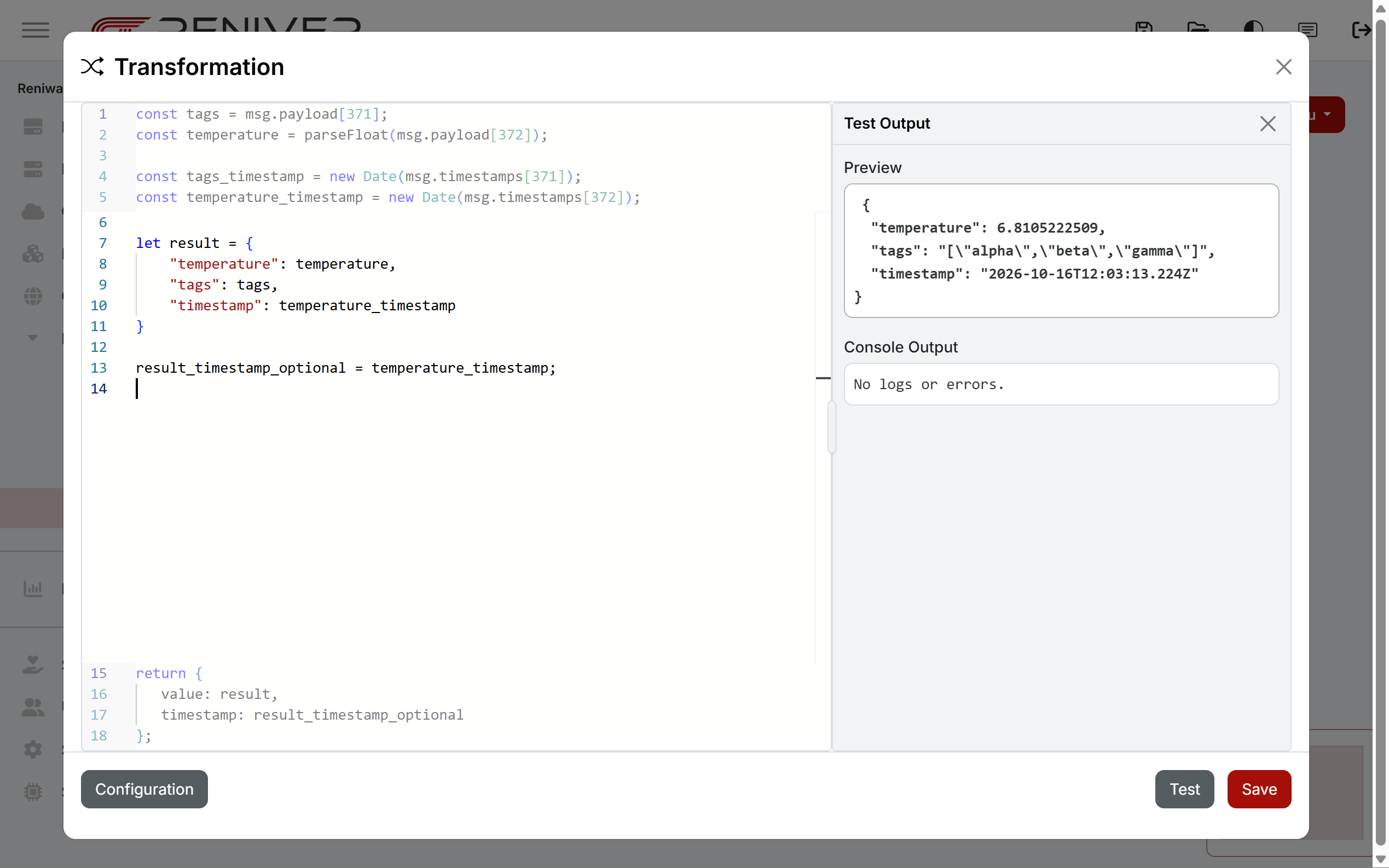1389x868 pixels.
Task: Select the globe icon in sidebar
Action: 33,296
